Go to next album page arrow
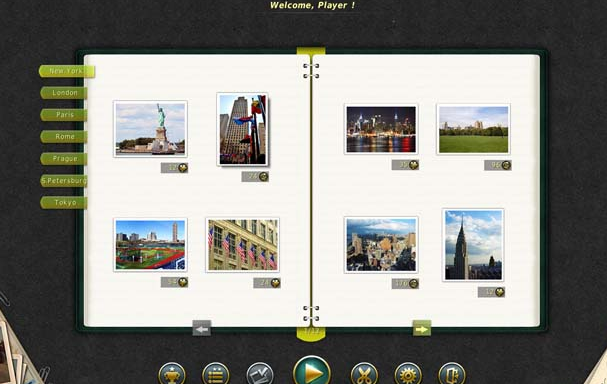The image size is (607, 384). pos(422,329)
